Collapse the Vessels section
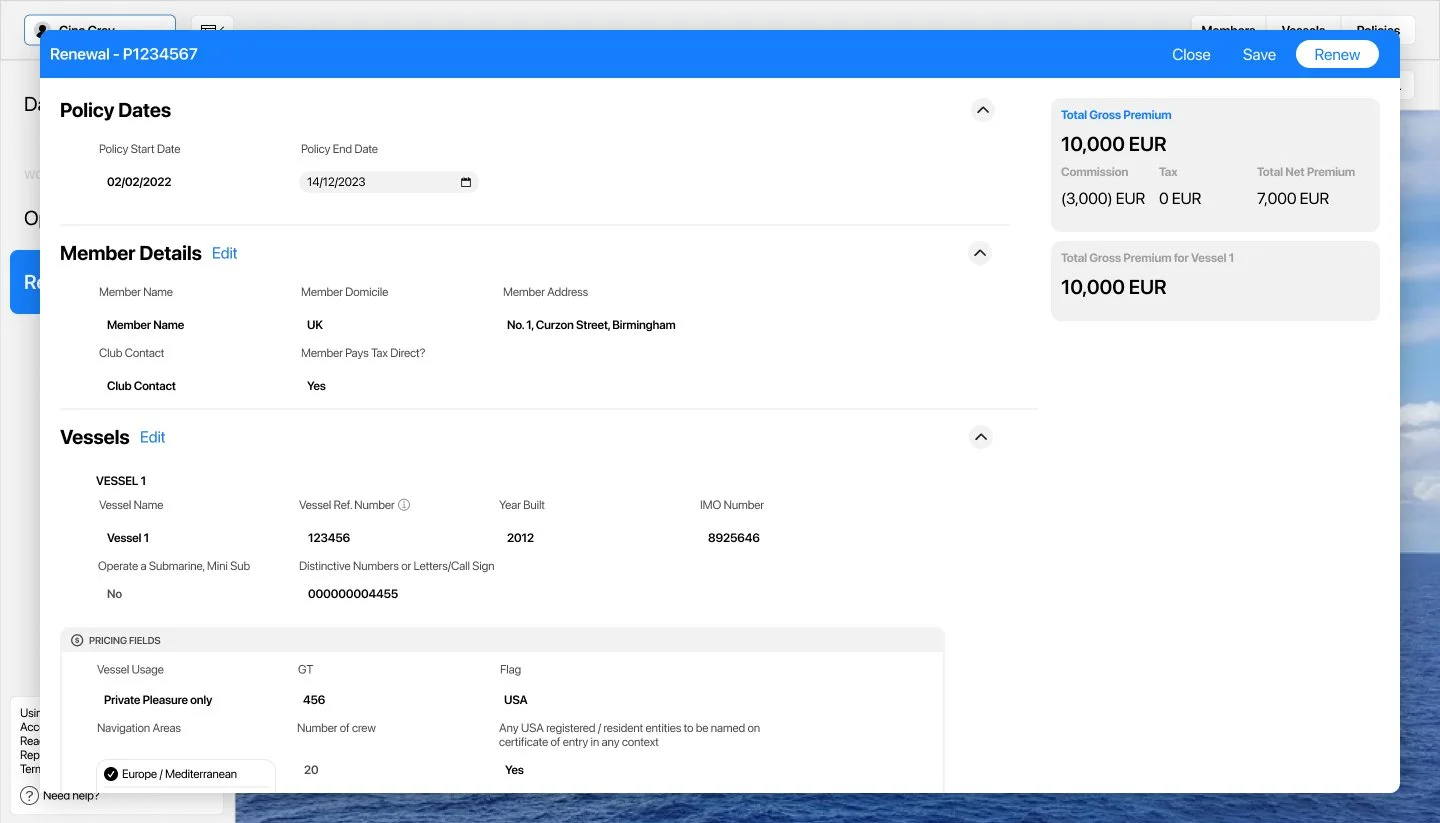 point(981,437)
